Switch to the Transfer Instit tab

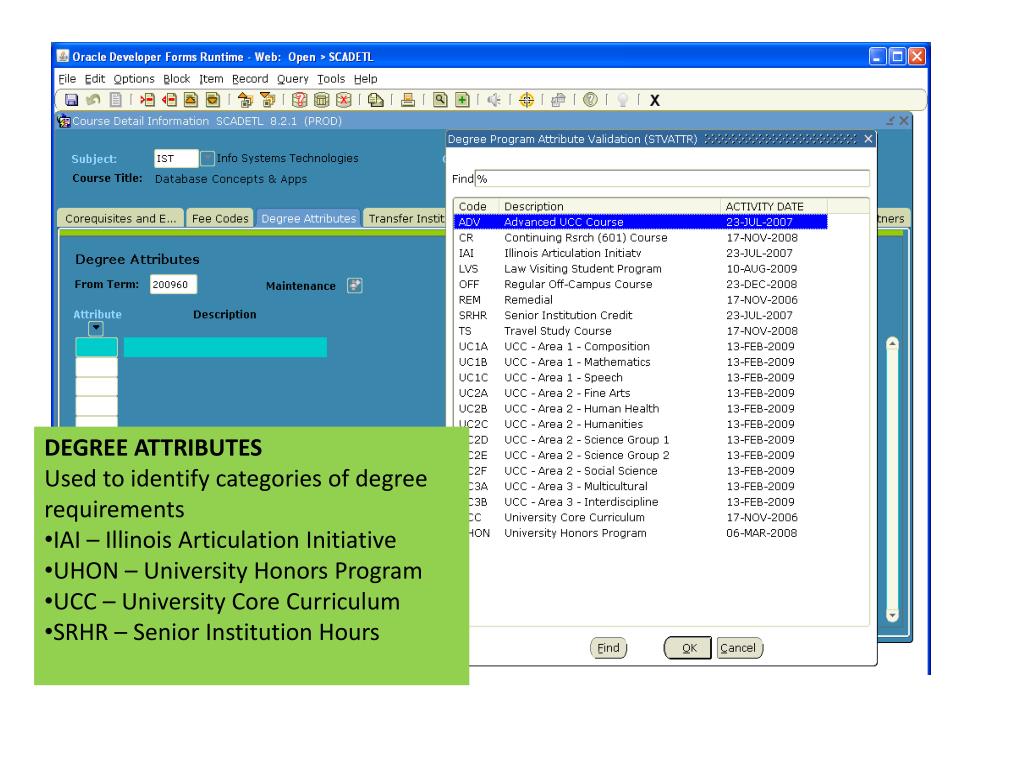click(x=404, y=218)
